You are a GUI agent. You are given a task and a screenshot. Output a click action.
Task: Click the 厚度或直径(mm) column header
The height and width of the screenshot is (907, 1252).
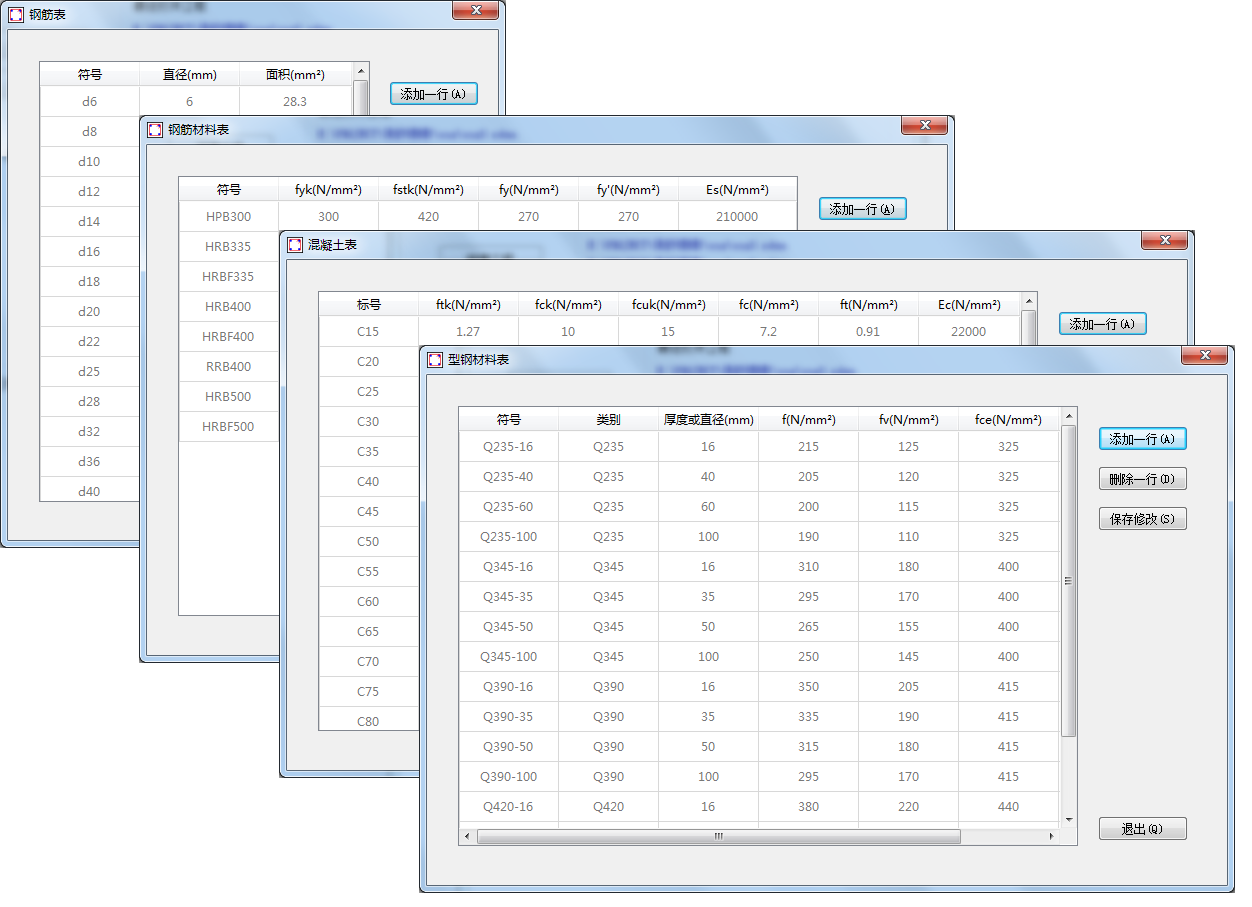[x=708, y=420]
